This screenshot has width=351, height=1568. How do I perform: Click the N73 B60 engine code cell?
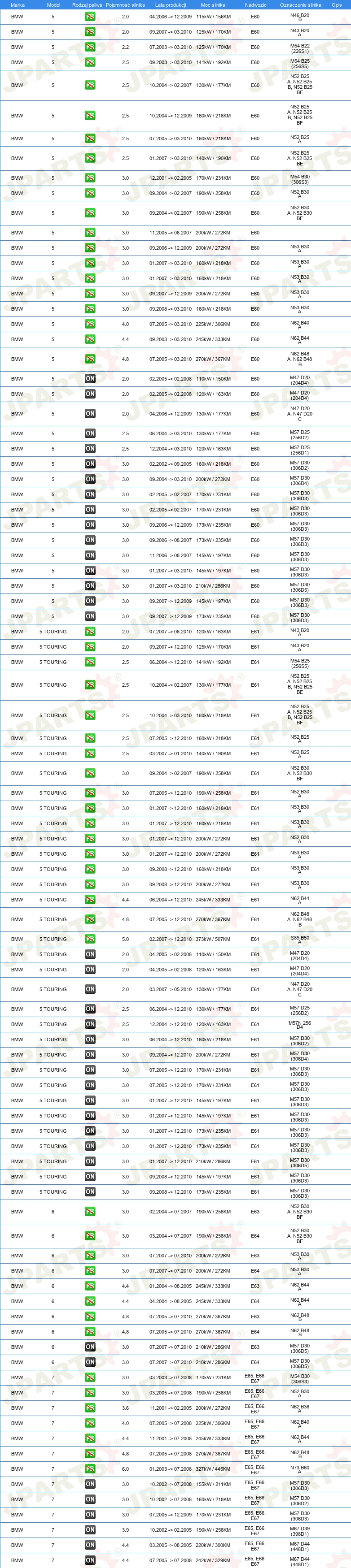point(299,1469)
